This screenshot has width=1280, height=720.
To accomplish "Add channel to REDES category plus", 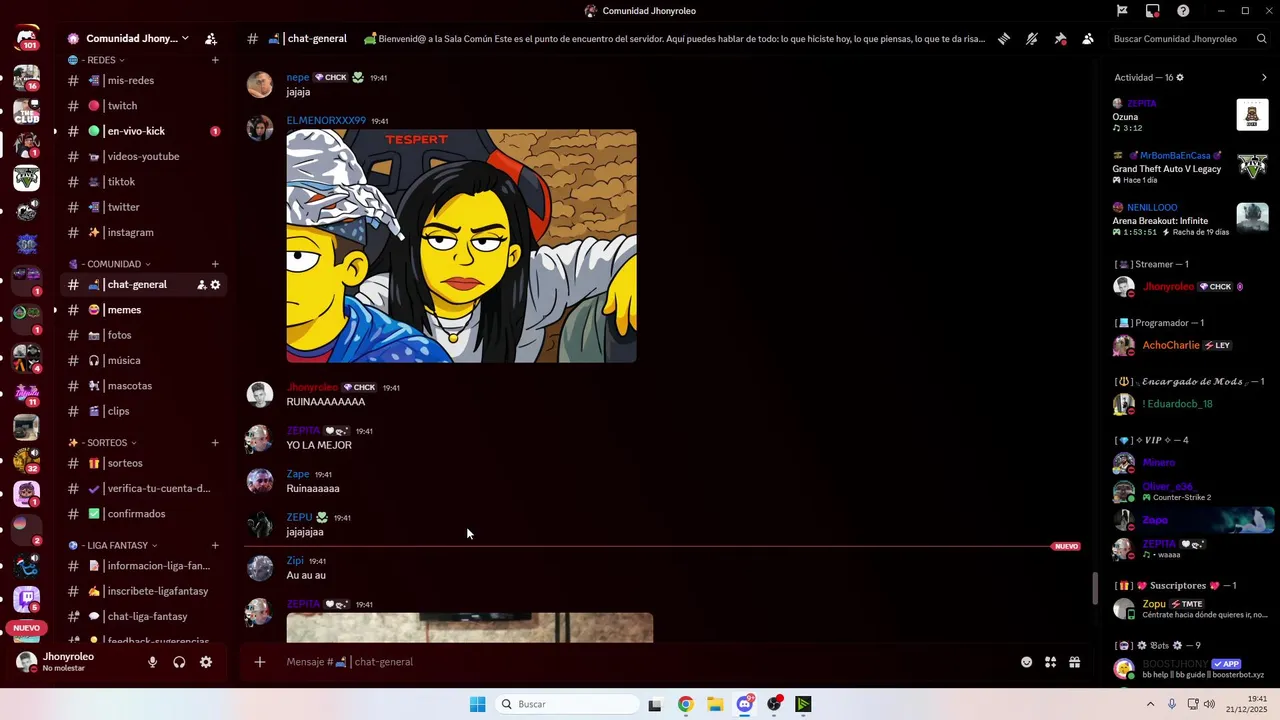I will [215, 60].
